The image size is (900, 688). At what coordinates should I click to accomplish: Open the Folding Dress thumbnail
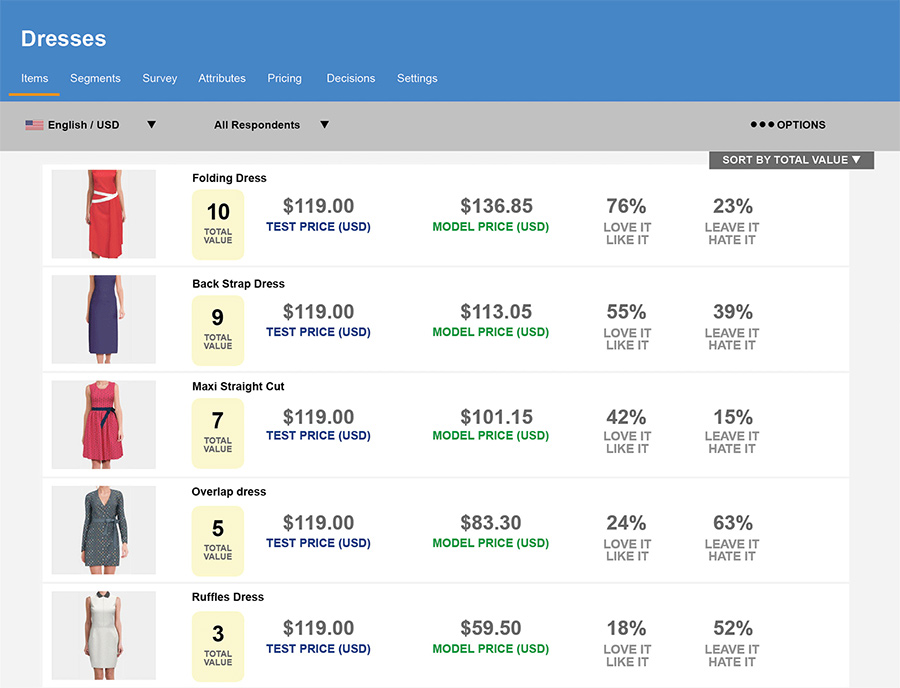104,214
